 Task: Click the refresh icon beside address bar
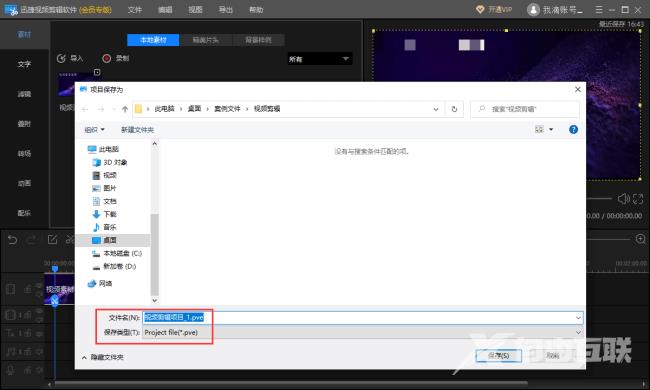(454, 109)
